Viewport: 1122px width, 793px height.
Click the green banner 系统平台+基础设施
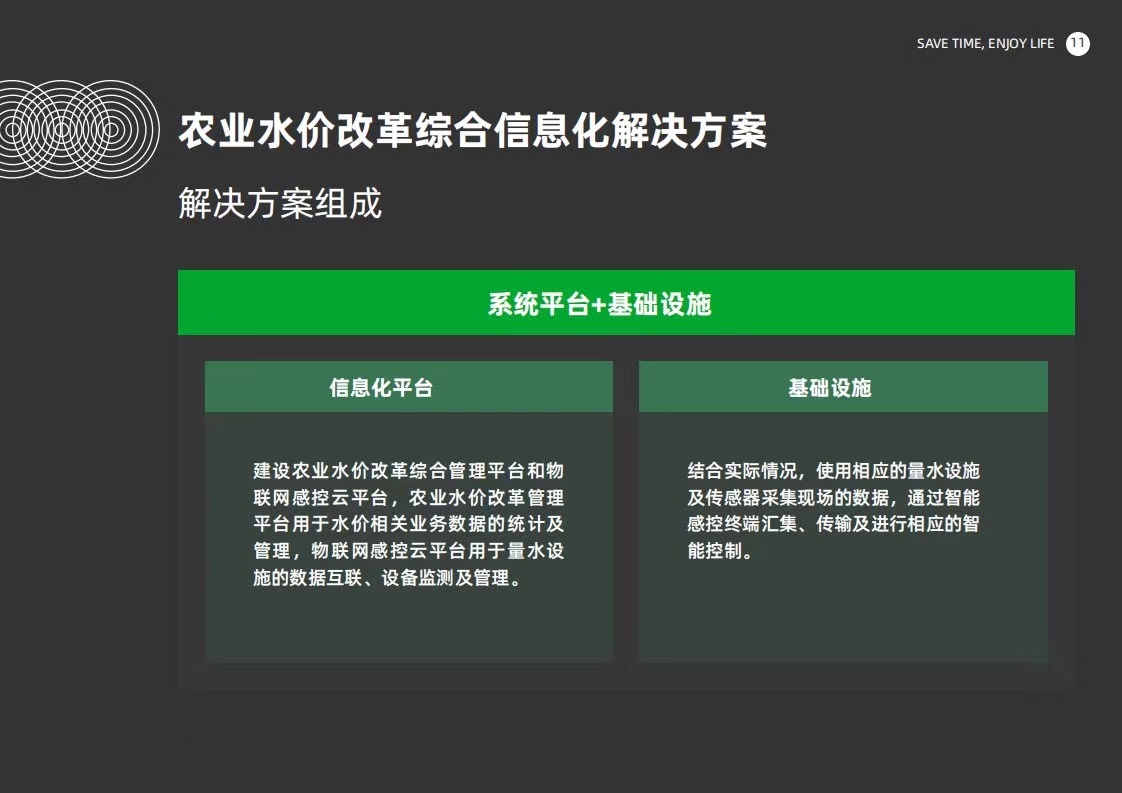pyautogui.click(x=626, y=303)
